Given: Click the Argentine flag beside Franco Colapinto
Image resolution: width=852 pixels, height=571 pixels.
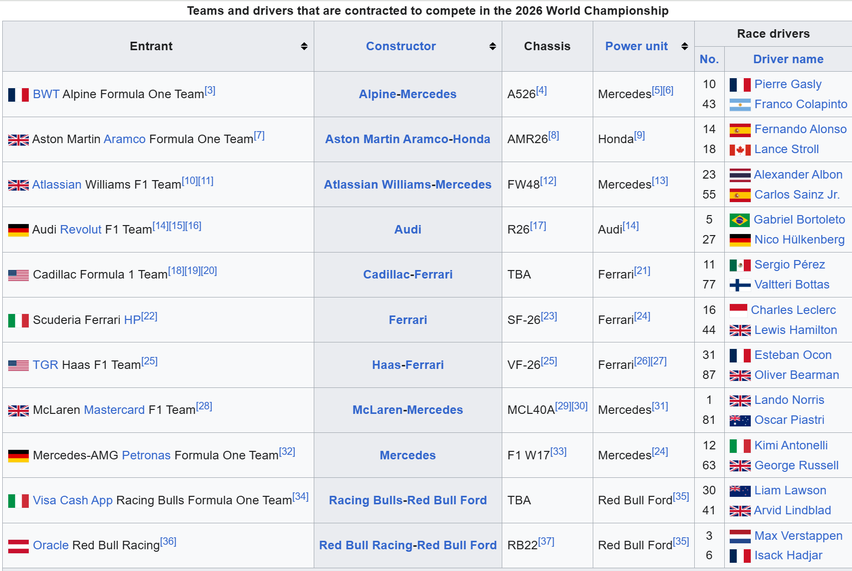Looking at the screenshot, I should pos(739,104).
